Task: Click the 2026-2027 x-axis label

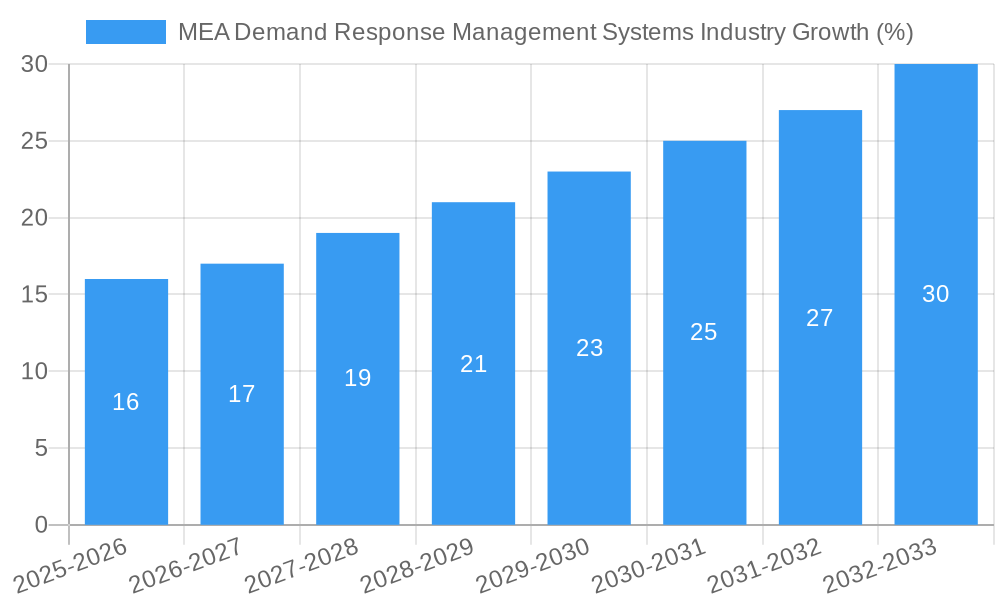Action: point(186,566)
